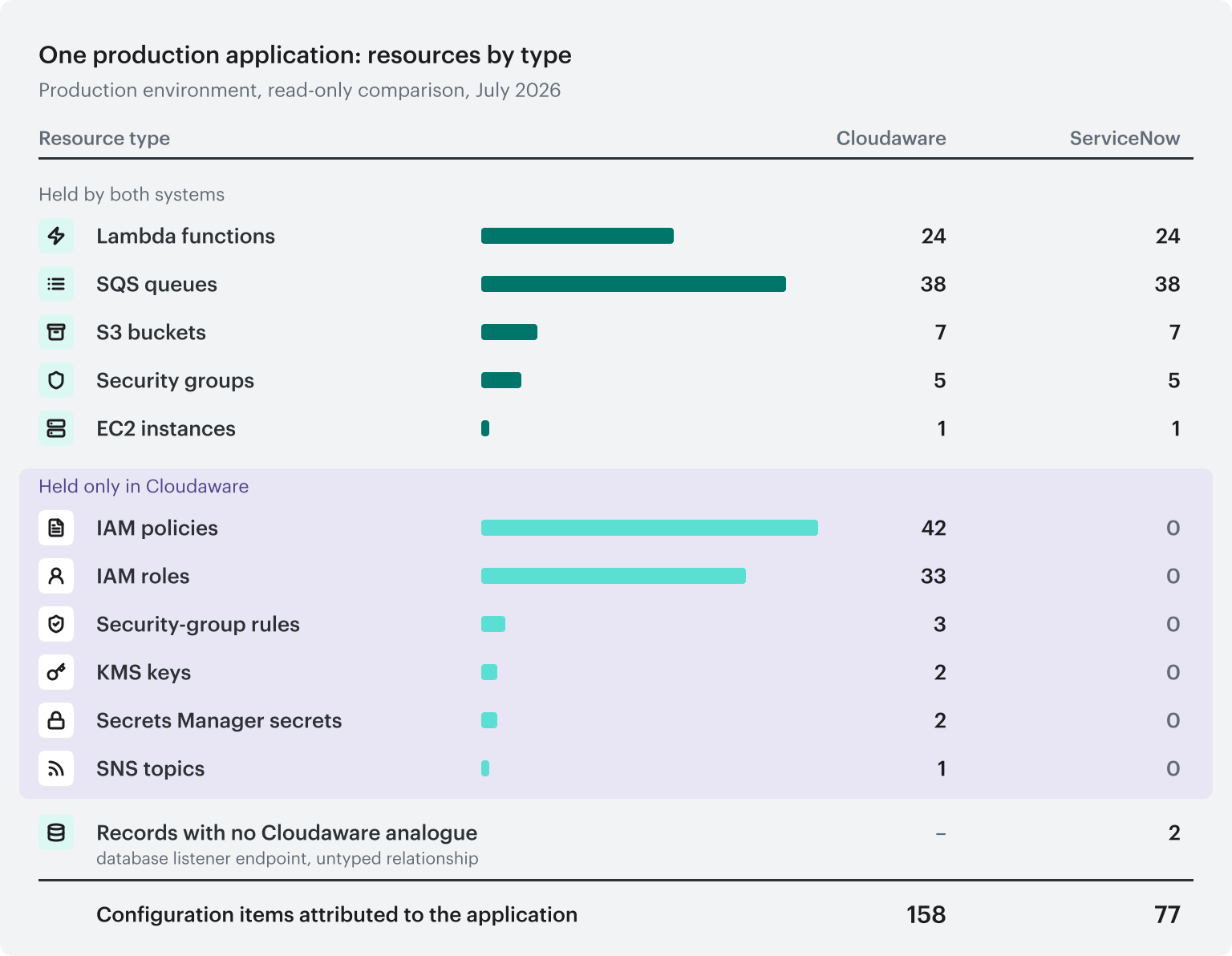
Task: Click the 'S3 buckets' row label
Action: pos(151,332)
